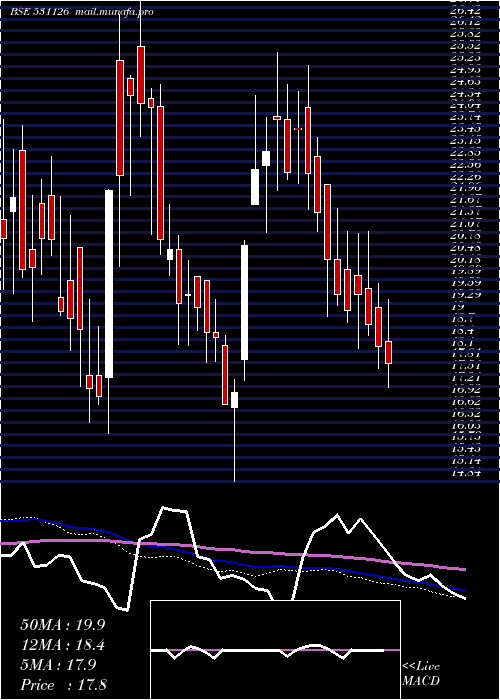Click the '24.34' price axis label
The height and width of the screenshot is (700, 500).
tap(466, 93)
